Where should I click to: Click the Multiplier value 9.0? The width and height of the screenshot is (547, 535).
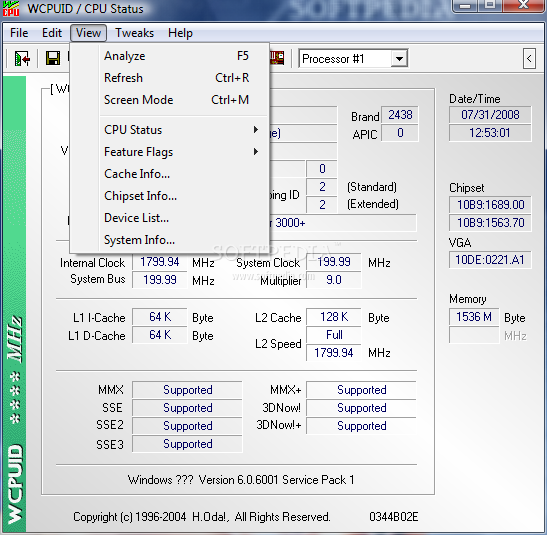(x=334, y=280)
